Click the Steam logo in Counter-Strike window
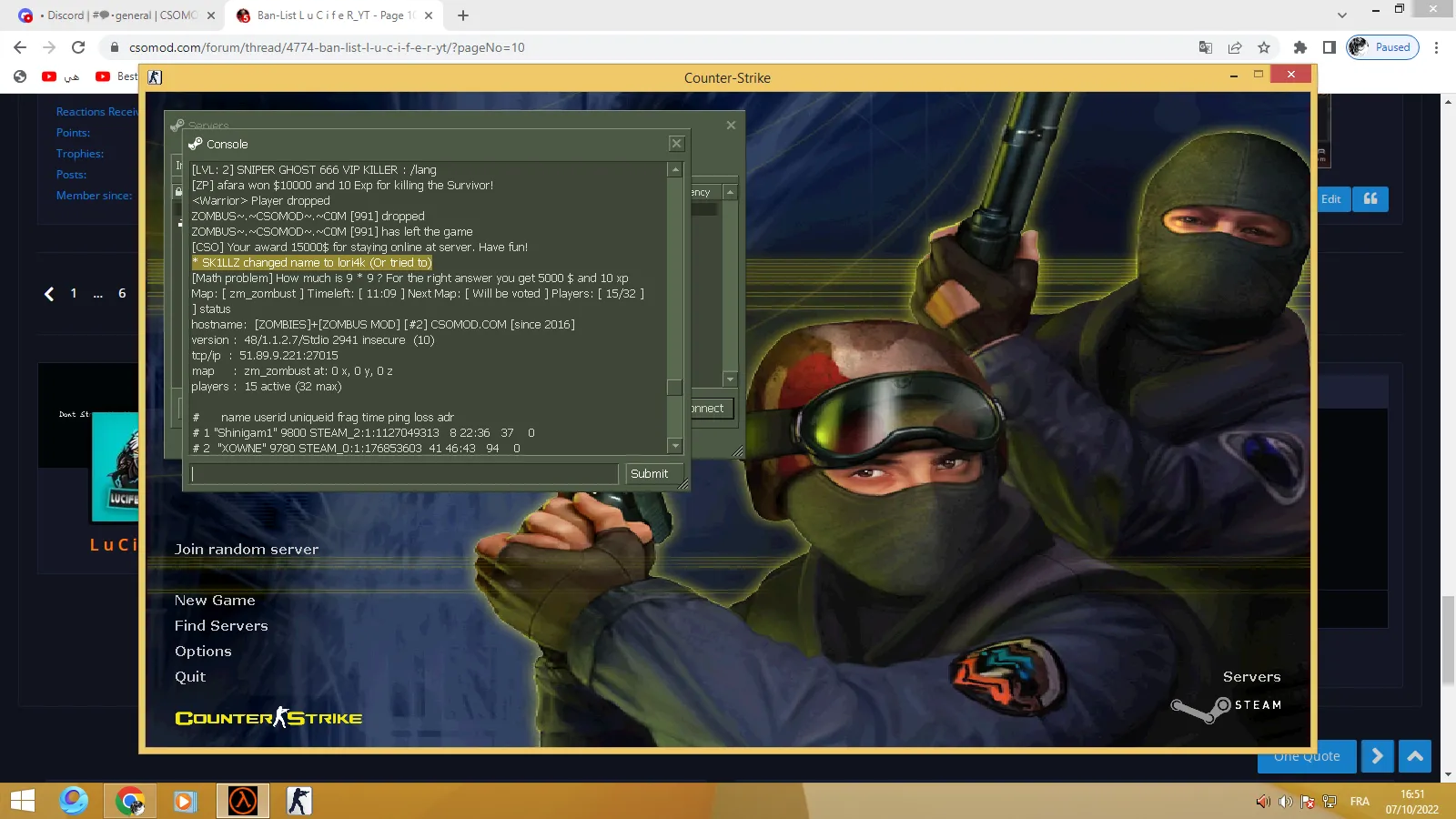 (x=1226, y=707)
